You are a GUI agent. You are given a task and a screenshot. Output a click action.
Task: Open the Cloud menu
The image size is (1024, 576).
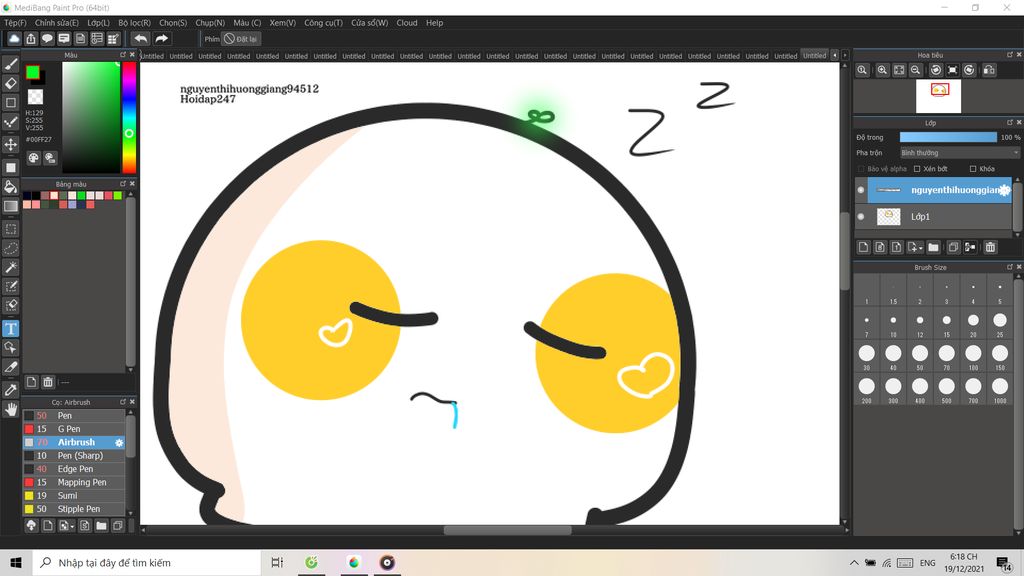point(407,23)
